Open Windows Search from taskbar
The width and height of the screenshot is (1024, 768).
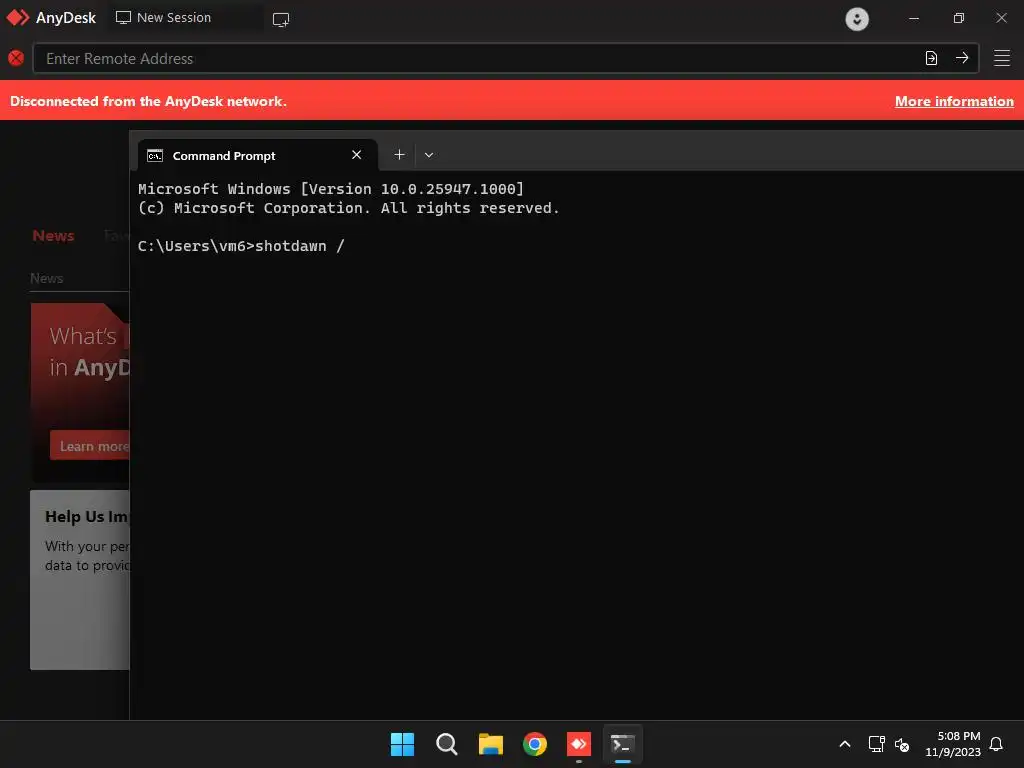447,744
